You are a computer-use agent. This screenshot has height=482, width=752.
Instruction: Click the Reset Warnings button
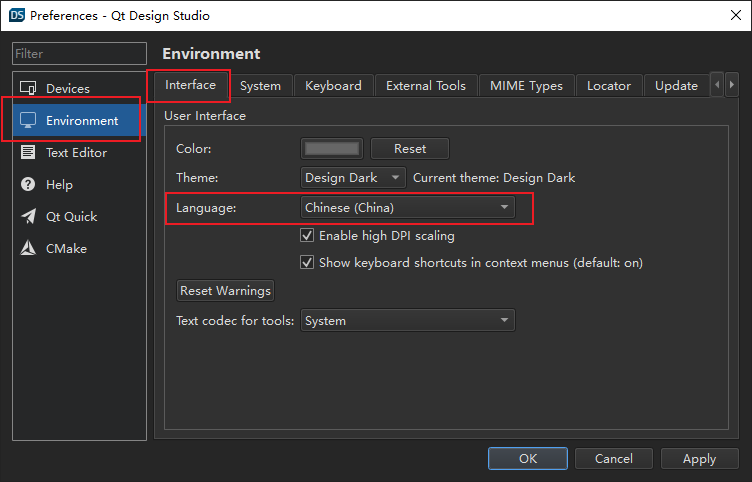coord(225,291)
